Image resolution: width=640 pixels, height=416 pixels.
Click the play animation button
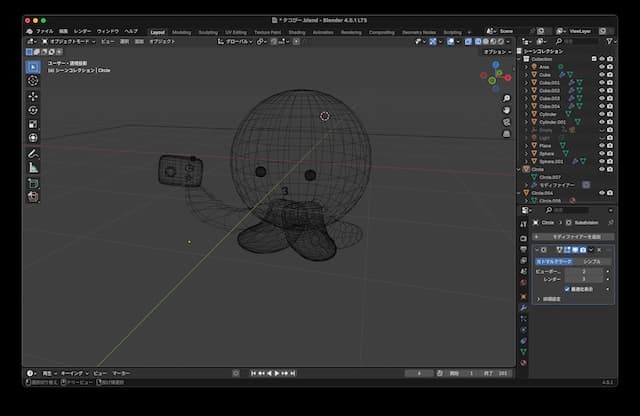(277, 373)
